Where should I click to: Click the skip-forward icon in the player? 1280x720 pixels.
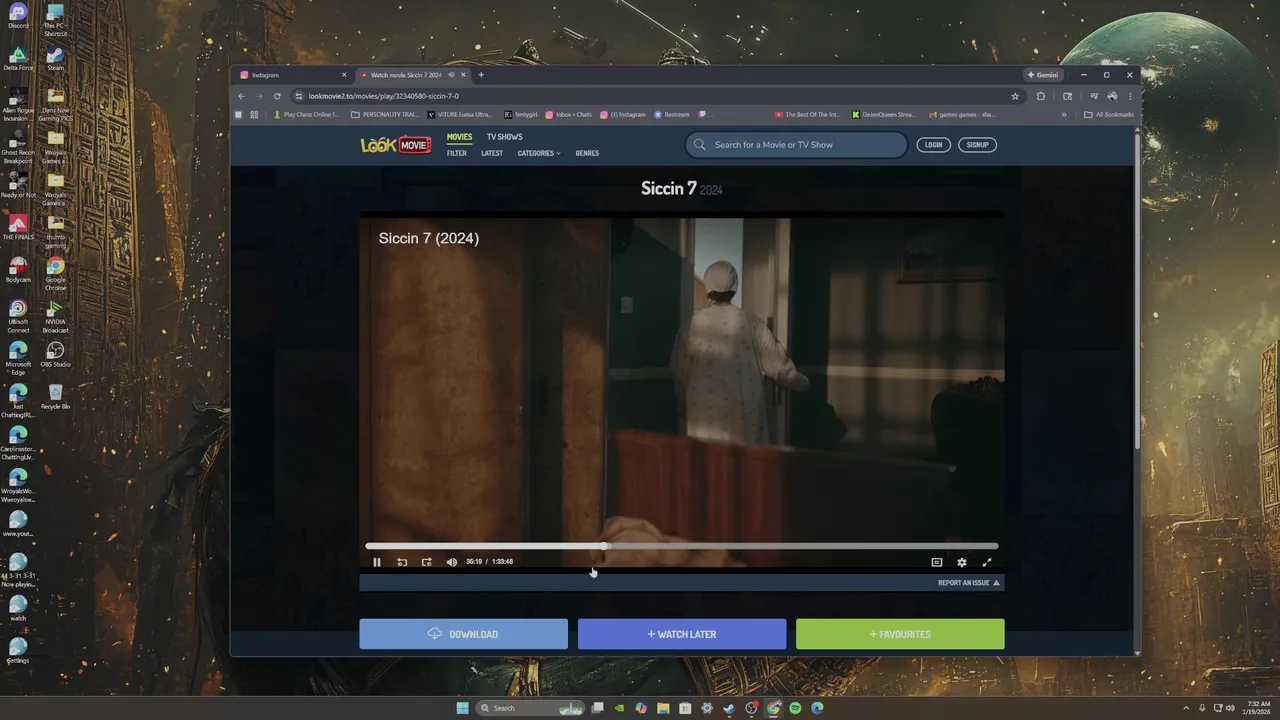(x=427, y=562)
